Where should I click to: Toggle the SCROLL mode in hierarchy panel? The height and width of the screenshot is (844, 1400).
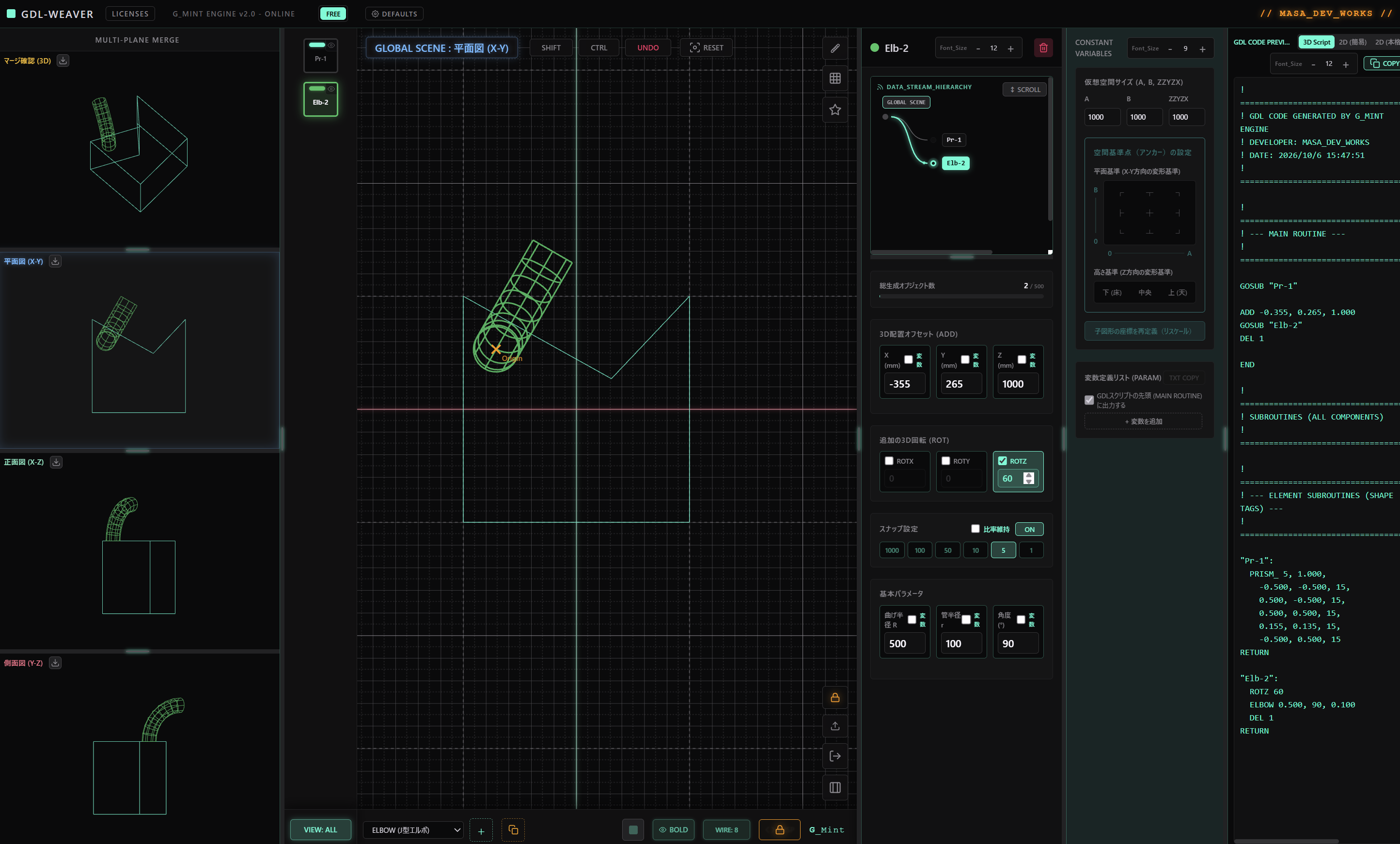pyautogui.click(x=1024, y=89)
